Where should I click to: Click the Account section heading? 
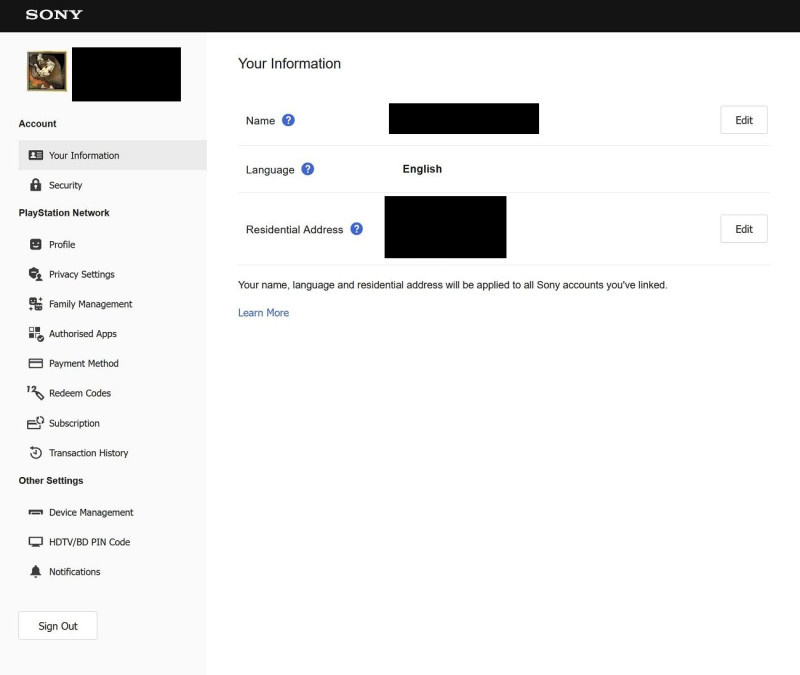[x=37, y=123]
